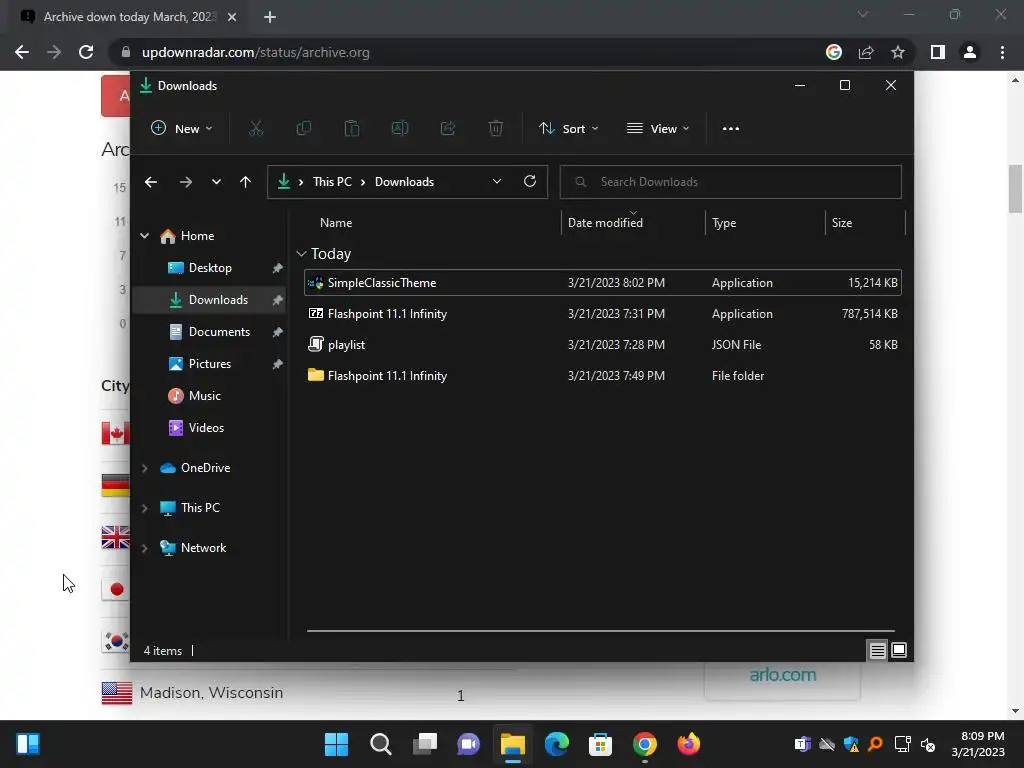Go back in File Explorer navigation
Image resolution: width=1024 pixels, height=768 pixels.
[151, 182]
